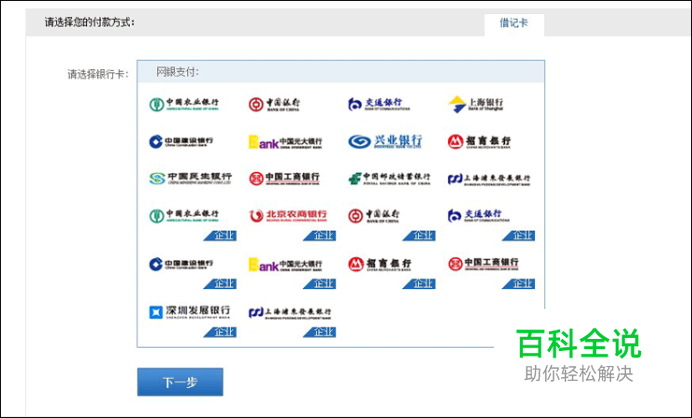Image resolution: width=692 pixels, height=418 pixels.
Task: Select Shenzhen Development Bank enterprise option
Action: (x=192, y=321)
